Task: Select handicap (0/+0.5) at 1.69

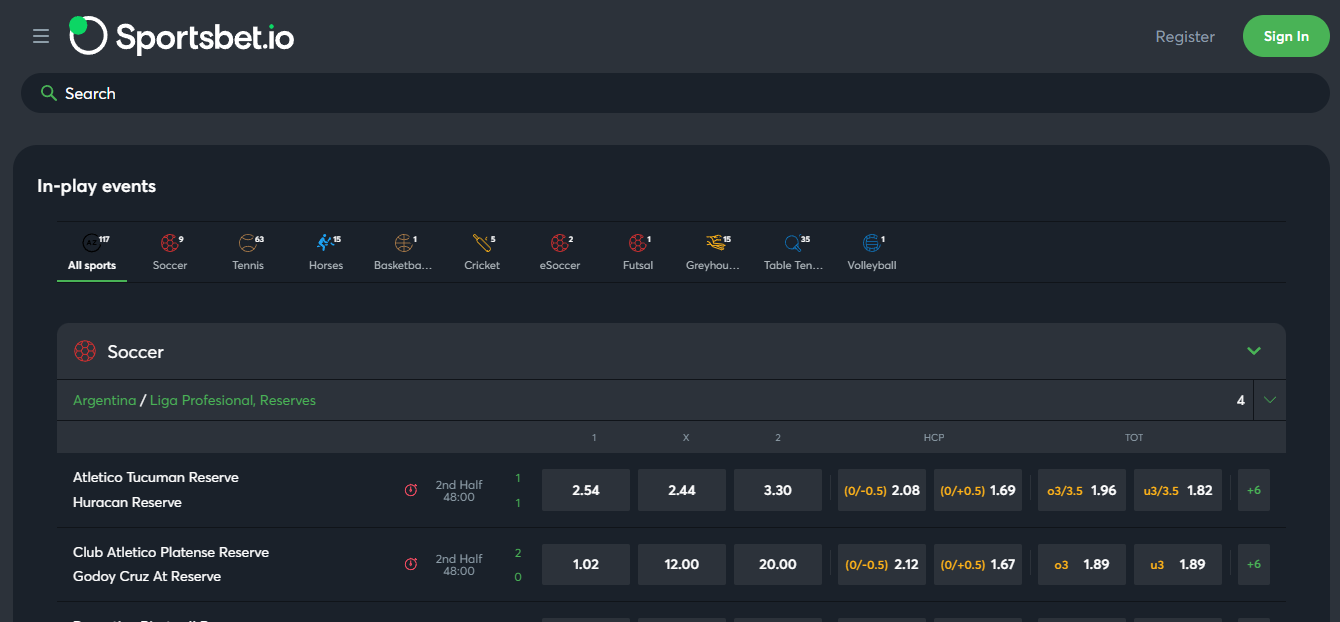Action: [x=978, y=490]
